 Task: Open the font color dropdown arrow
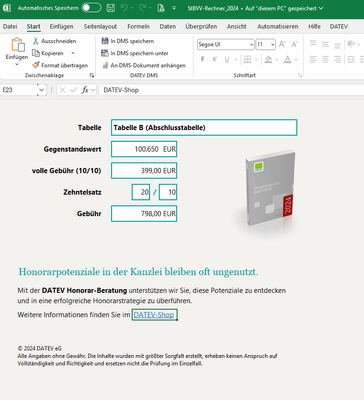[296, 60]
